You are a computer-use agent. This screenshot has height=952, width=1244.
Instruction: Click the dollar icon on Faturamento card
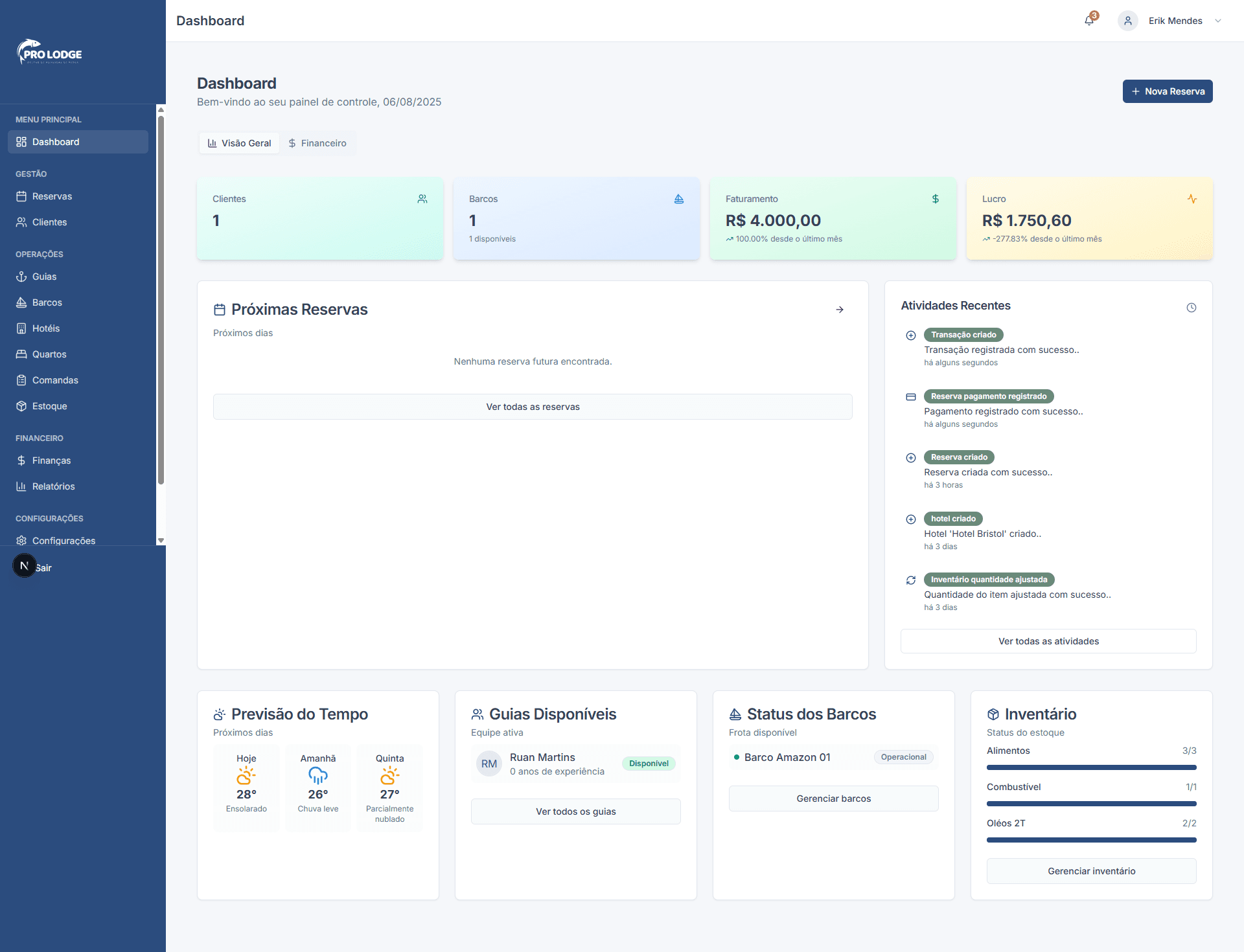935,199
